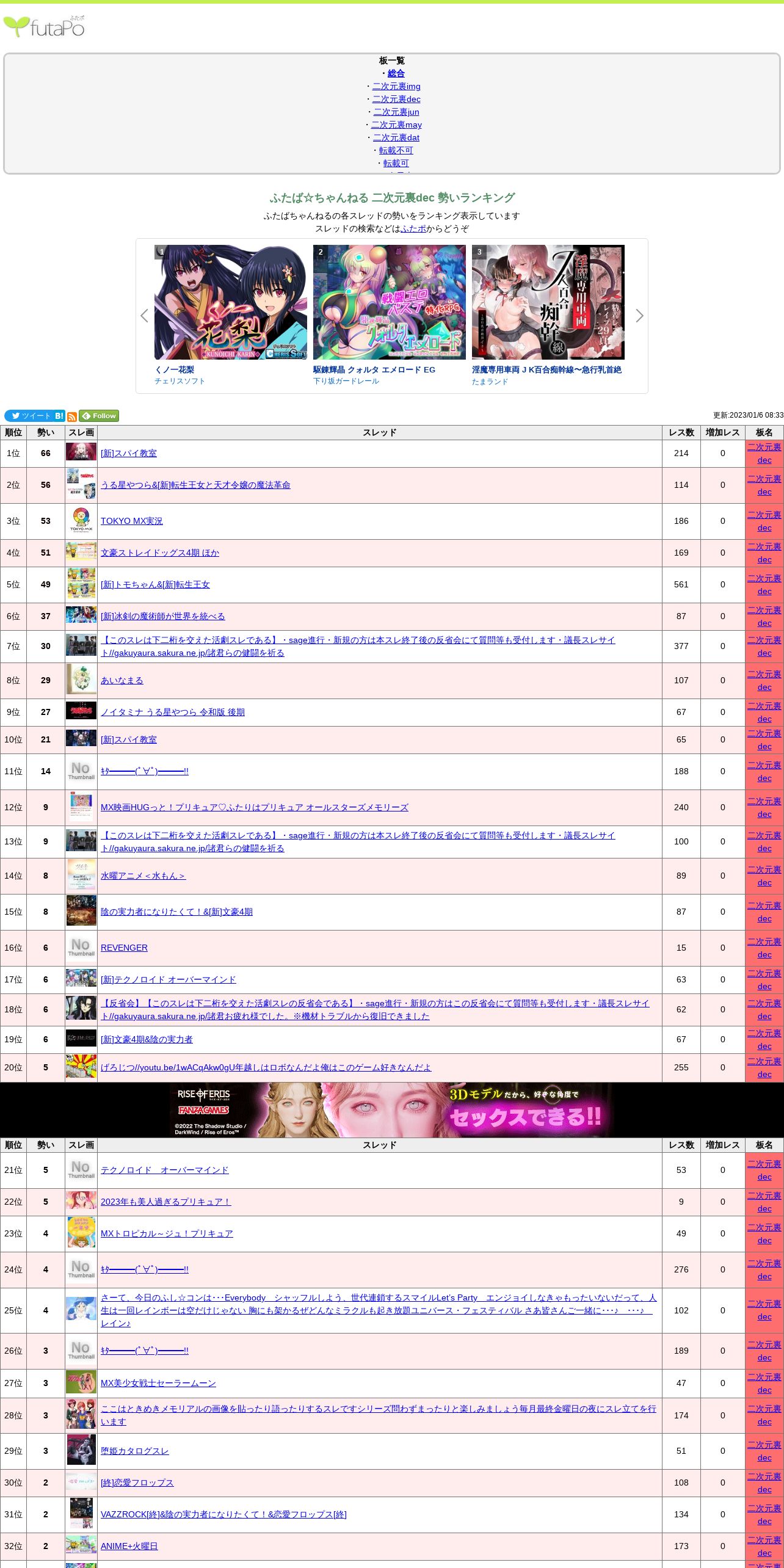Bookmark the page with the Hatena B! button
Image resolution: width=784 pixels, height=1568 pixels.
(59, 416)
